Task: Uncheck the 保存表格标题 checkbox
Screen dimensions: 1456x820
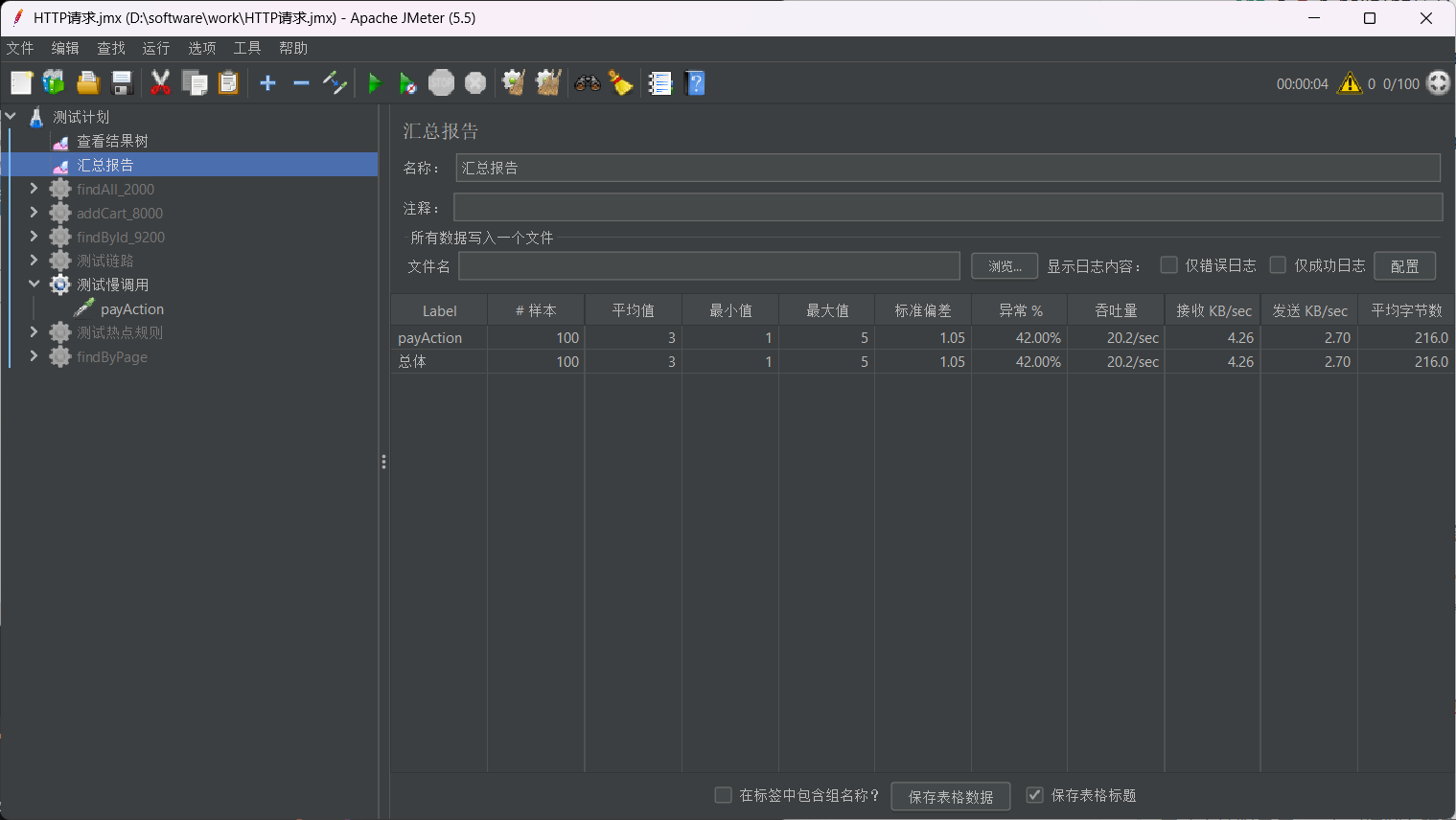Action: [1034, 795]
